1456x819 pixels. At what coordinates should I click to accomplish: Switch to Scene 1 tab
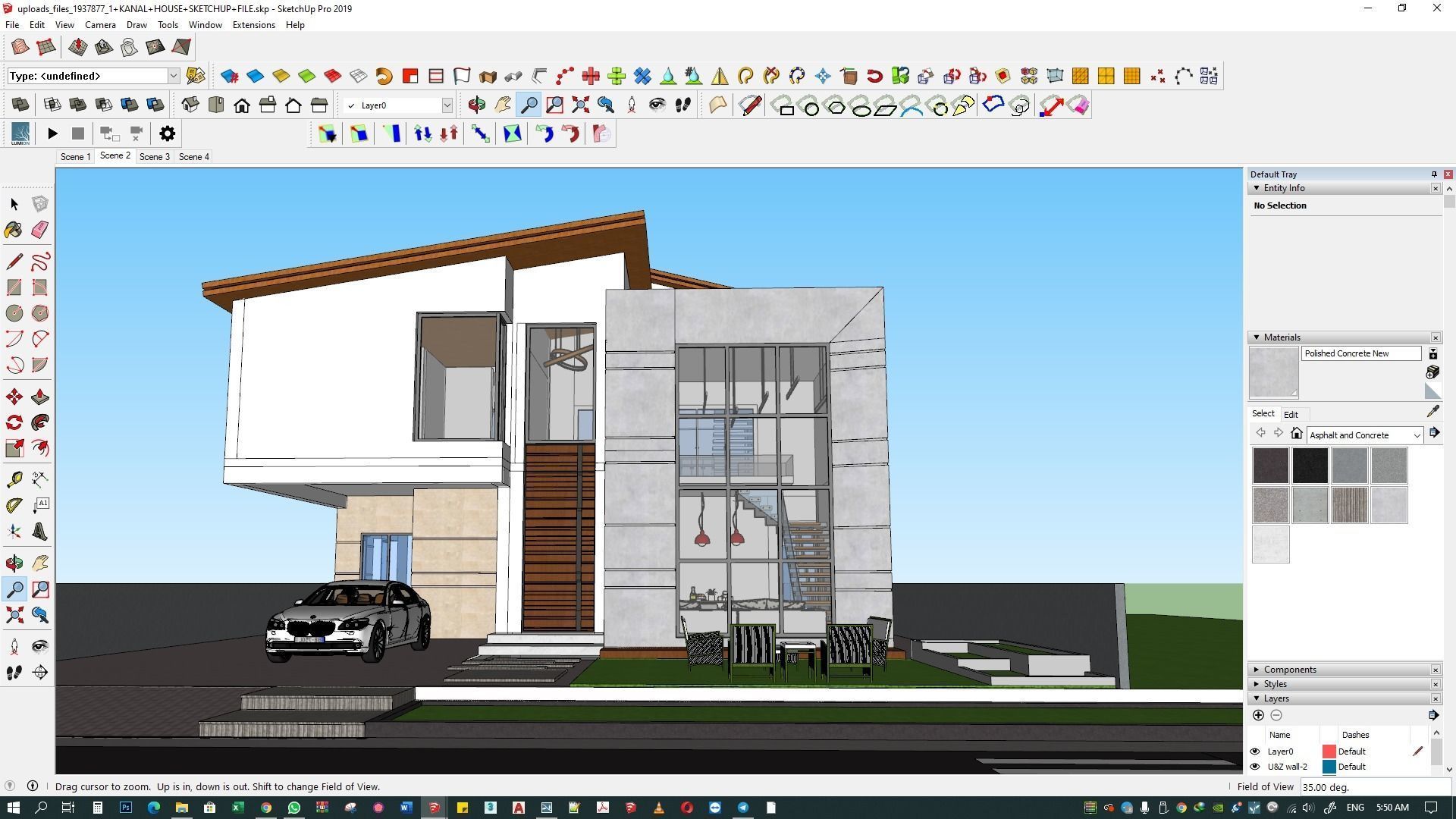pyautogui.click(x=75, y=157)
